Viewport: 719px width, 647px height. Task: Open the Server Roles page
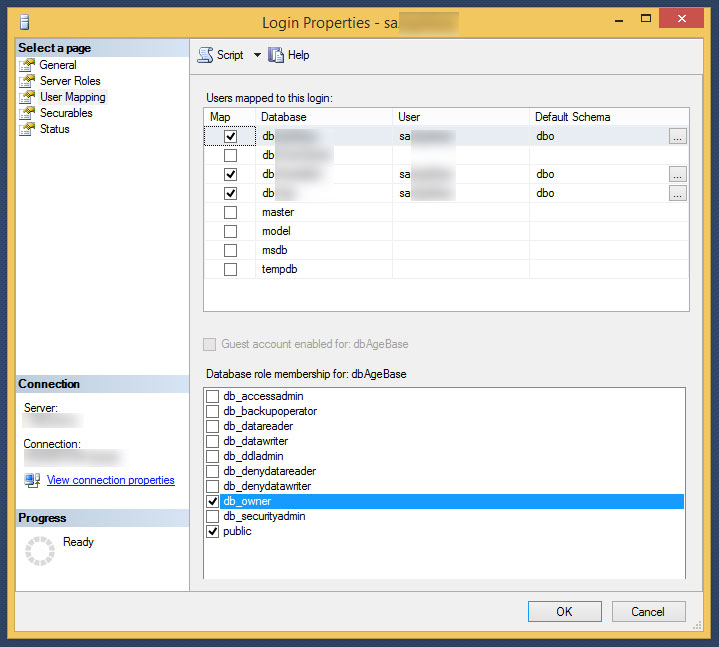pos(70,81)
